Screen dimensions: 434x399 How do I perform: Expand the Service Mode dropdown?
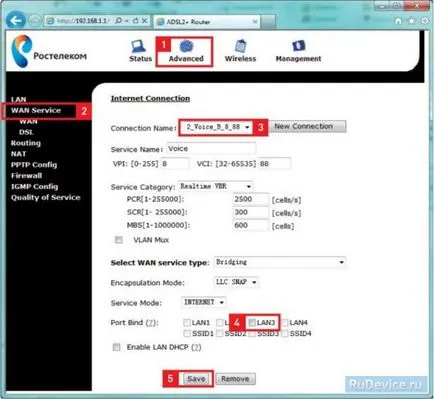click(x=204, y=302)
